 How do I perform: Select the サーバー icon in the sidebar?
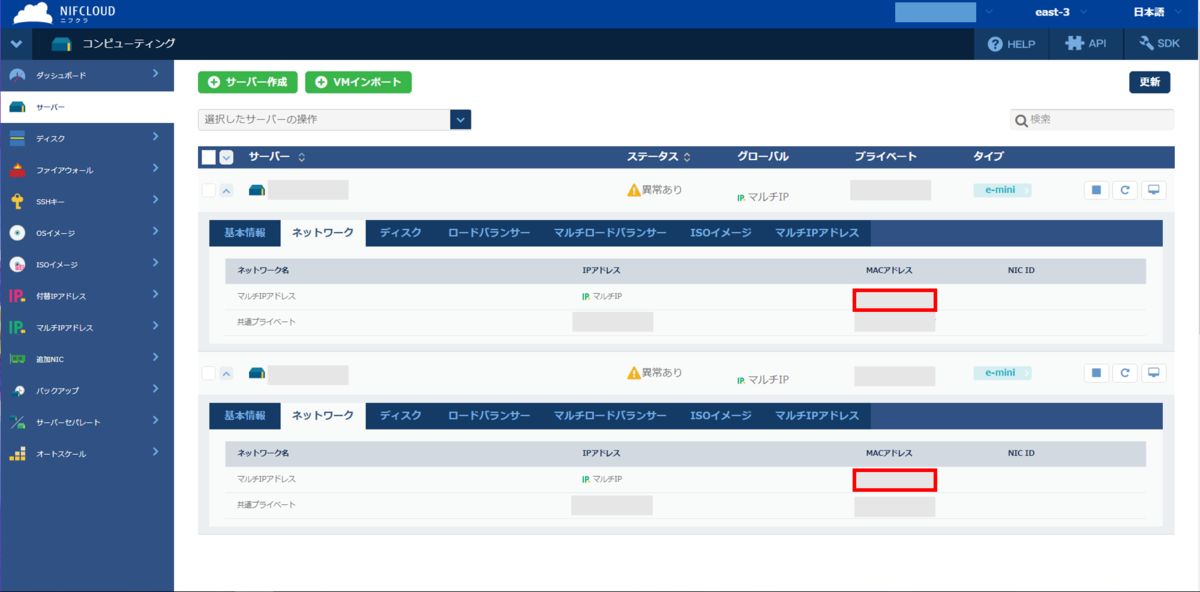(x=17, y=107)
